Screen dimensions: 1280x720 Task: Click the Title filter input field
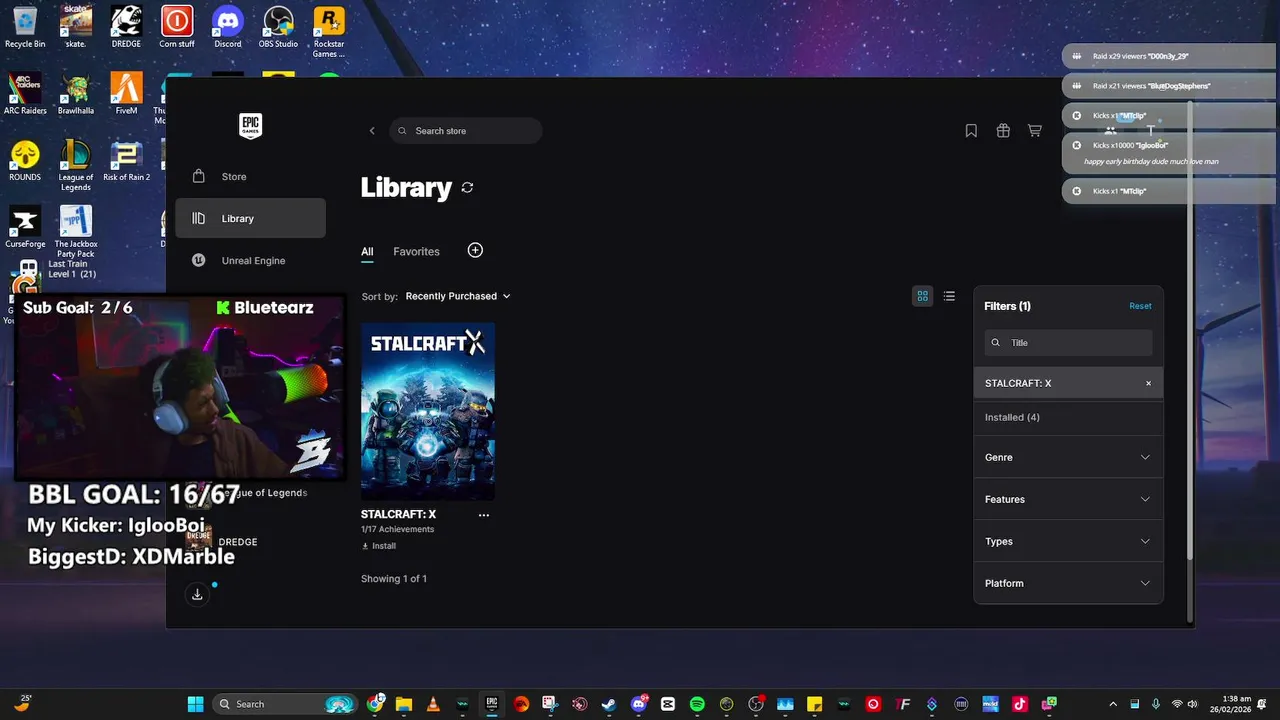click(x=1068, y=342)
